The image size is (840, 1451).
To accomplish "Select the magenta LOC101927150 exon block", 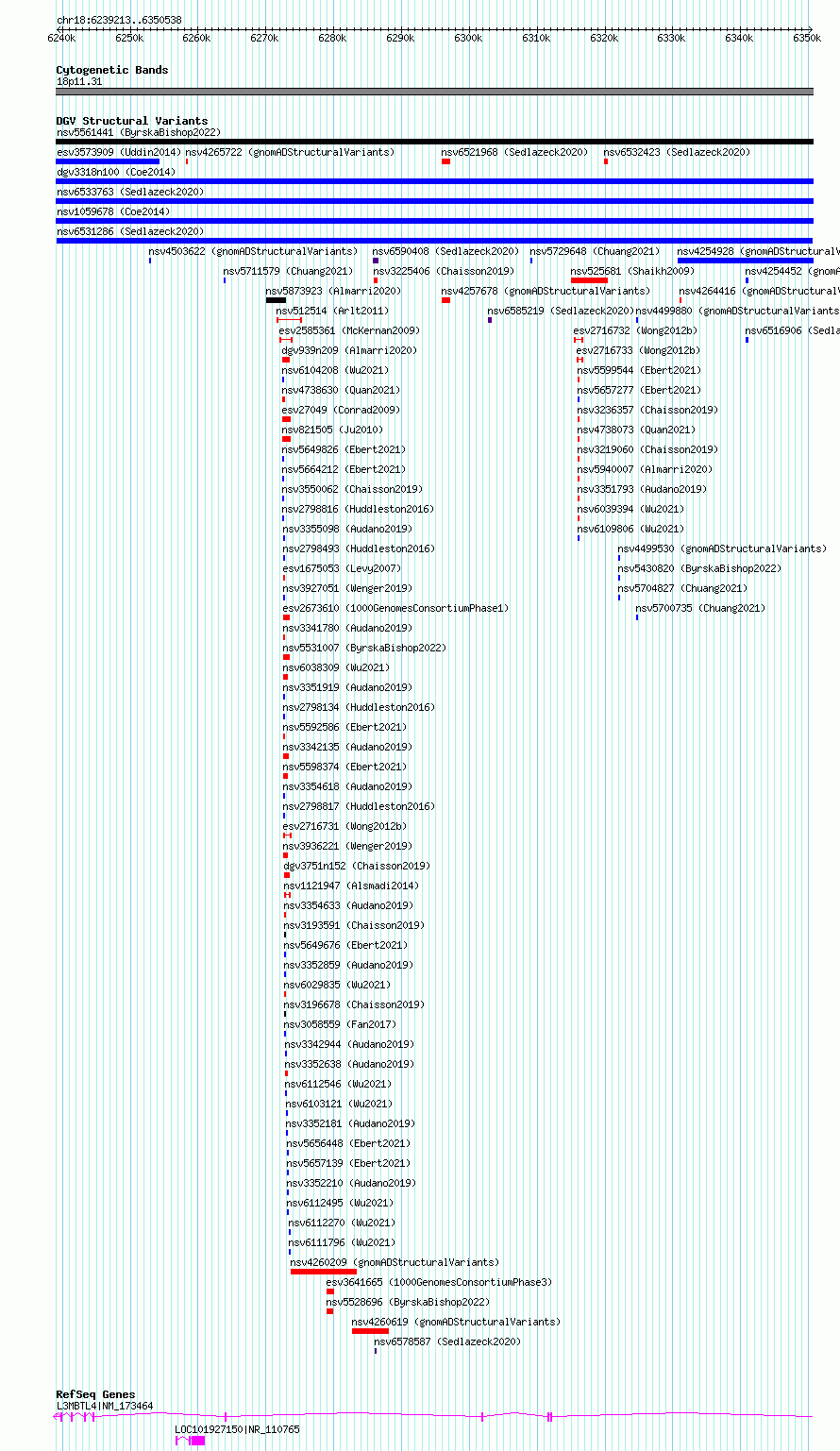I will (198, 1441).
